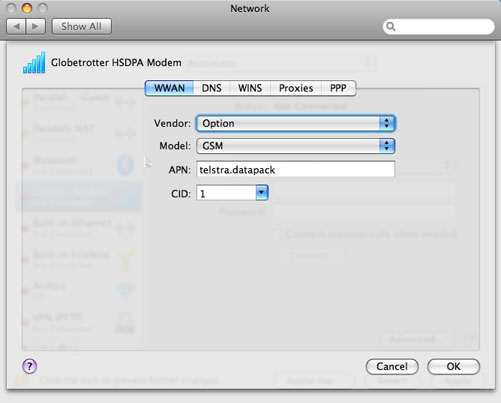
Task: Click into the APN field telstra.datapack
Action: pyautogui.click(x=296, y=170)
